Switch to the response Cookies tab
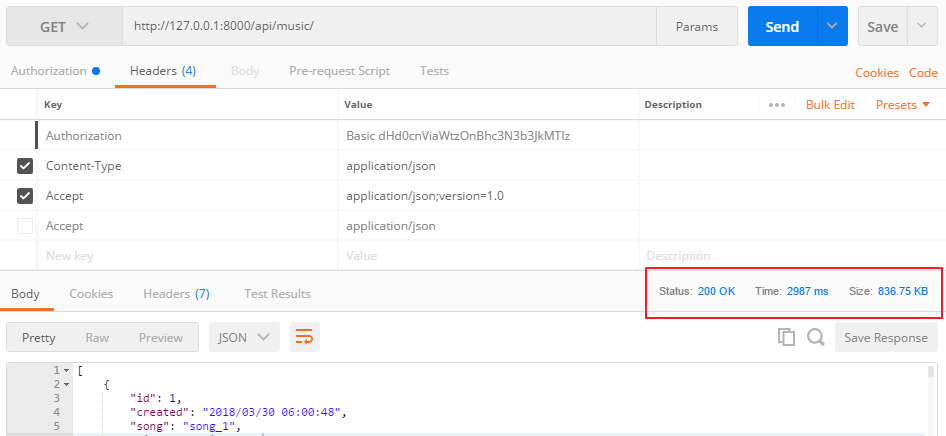Image resolution: width=946 pixels, height=436 pixels. [91, 294]
